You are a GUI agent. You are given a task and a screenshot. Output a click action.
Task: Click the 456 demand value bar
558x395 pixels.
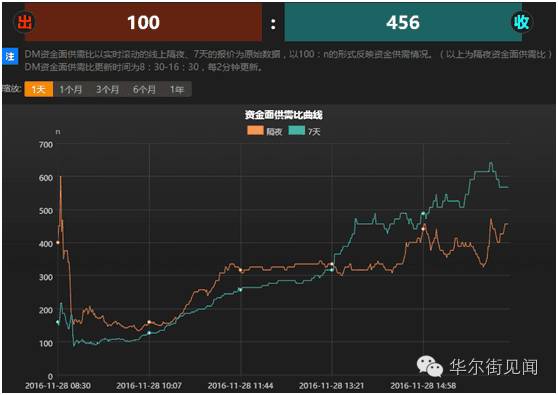tap(403, 22)
